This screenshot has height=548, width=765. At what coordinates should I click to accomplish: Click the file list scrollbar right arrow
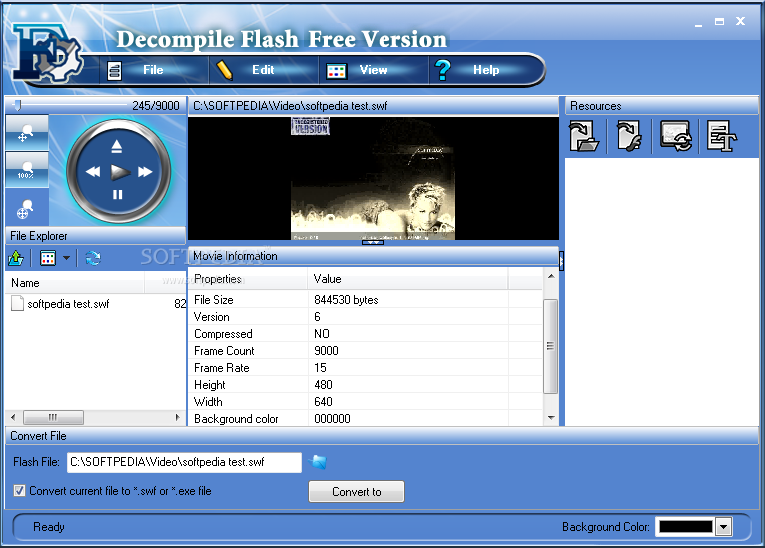point(178,418)
